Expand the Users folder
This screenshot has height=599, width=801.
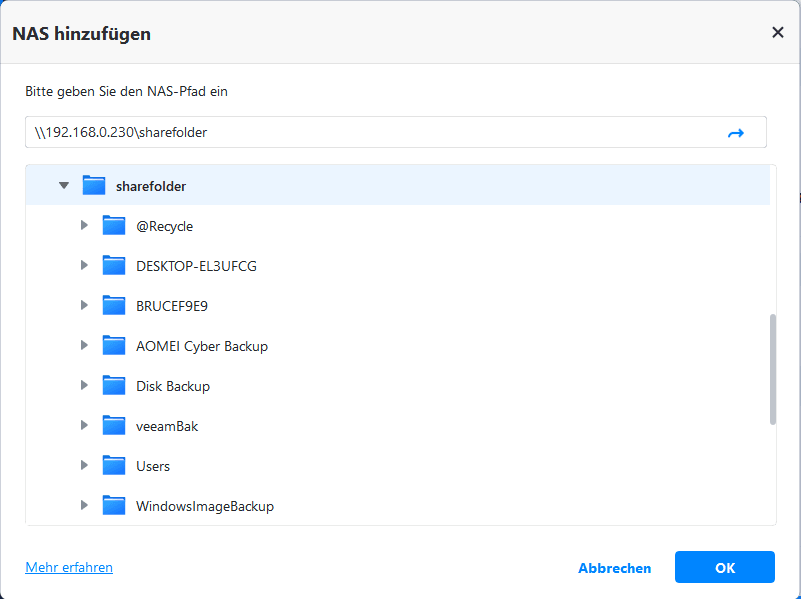(x=84, y=466)
